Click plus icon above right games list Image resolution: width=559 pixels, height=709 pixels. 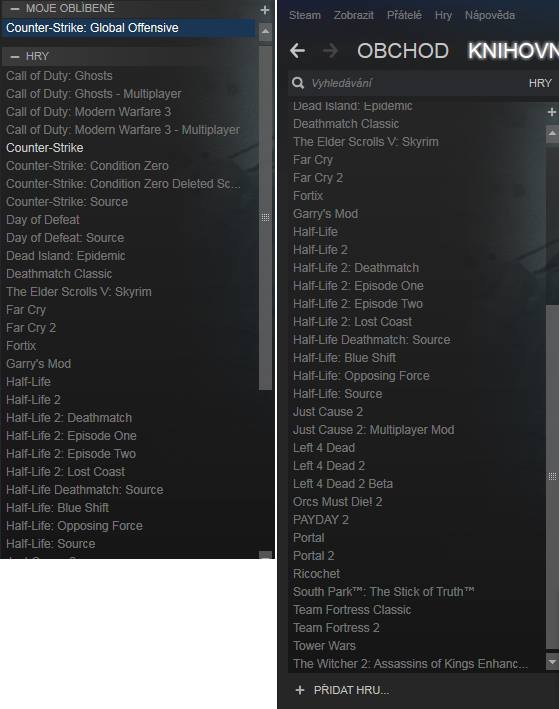[552, 112]
